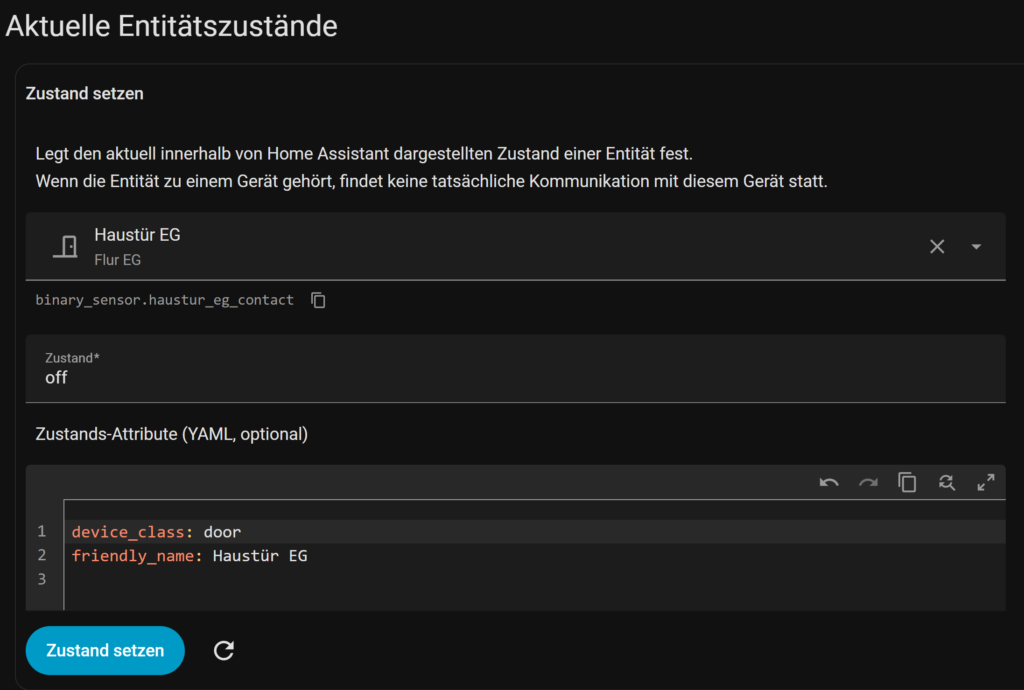Clear the selected Haustür EG entity
The width and height of the screenshot is (1024, 690).
tap(937, 246)
